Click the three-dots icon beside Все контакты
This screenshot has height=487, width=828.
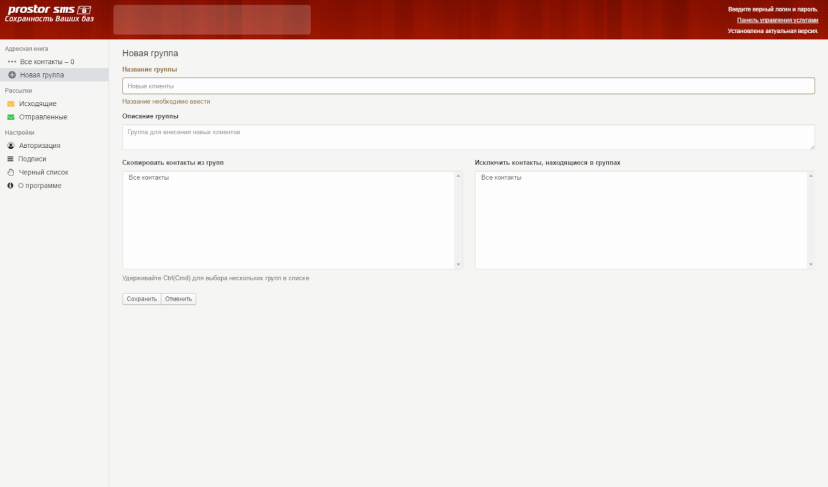click(12, 62)
